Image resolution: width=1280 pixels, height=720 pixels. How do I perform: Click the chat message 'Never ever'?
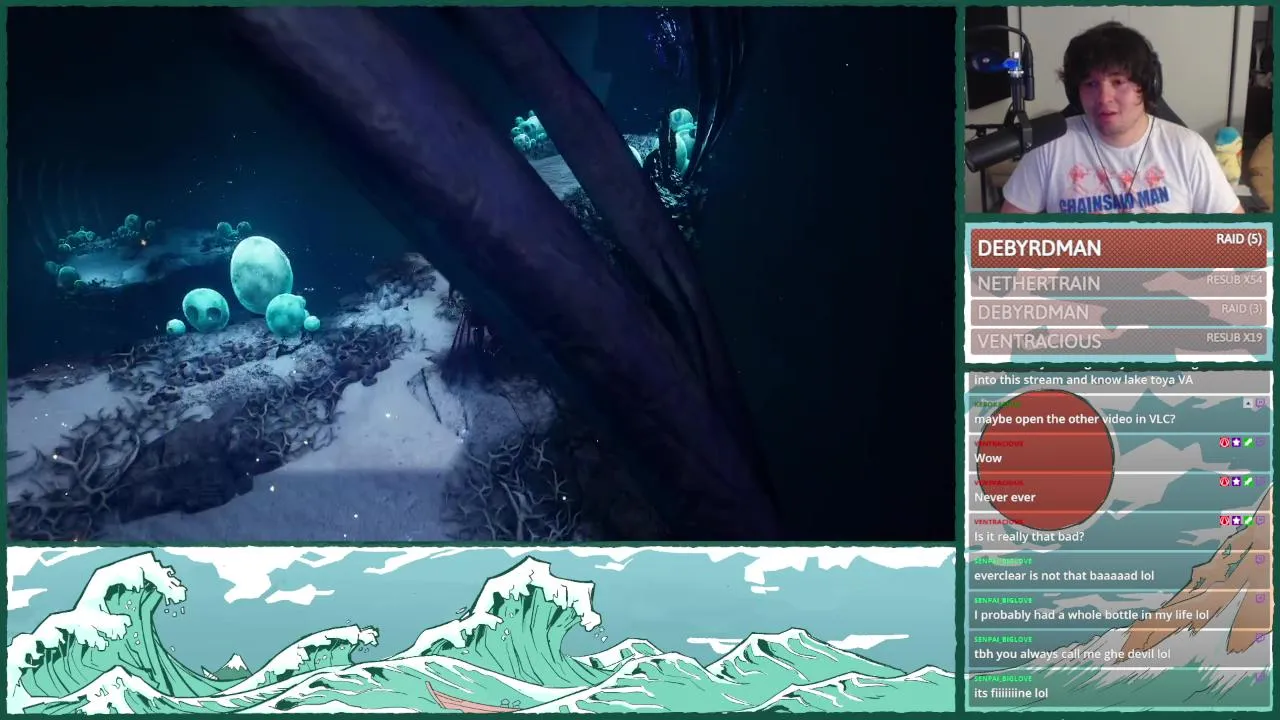pos(1005,497)
